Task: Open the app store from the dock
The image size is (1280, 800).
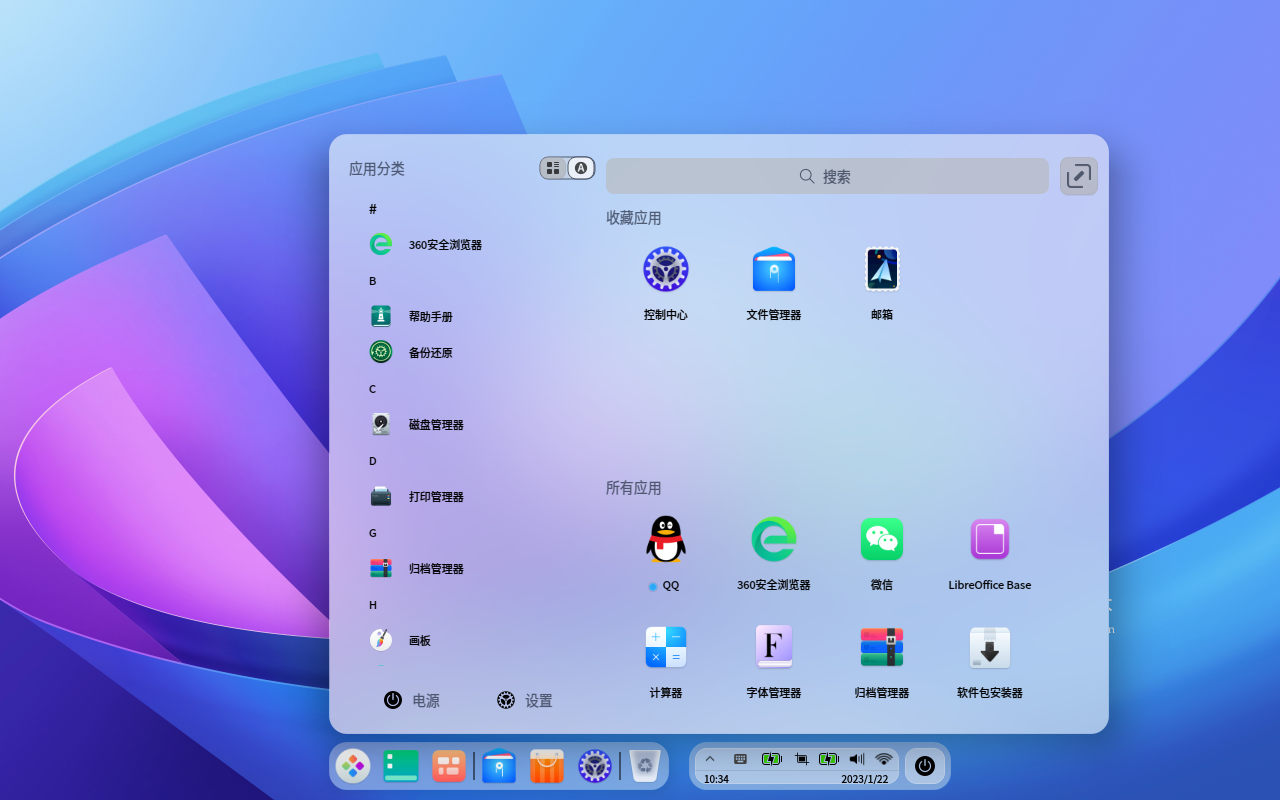Action: tap(546, 765)
